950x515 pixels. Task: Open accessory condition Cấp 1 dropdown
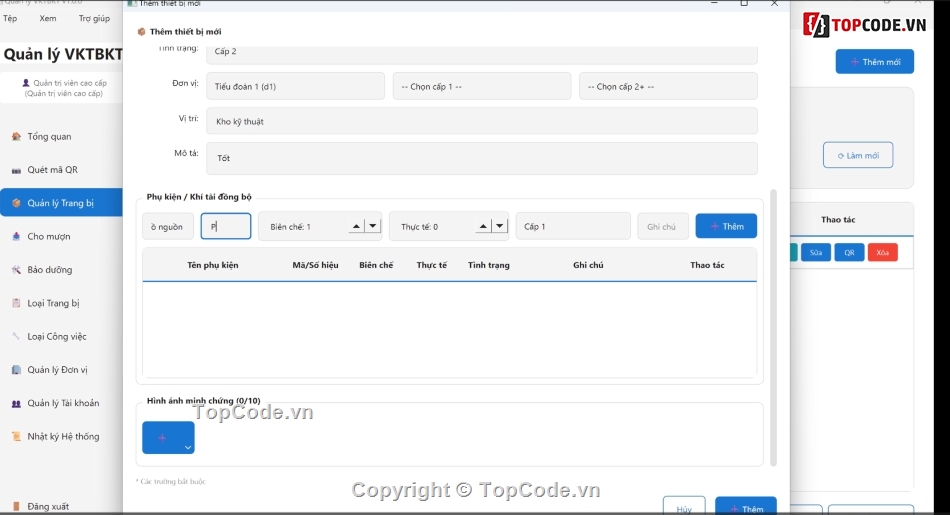(x=573, y=227)
